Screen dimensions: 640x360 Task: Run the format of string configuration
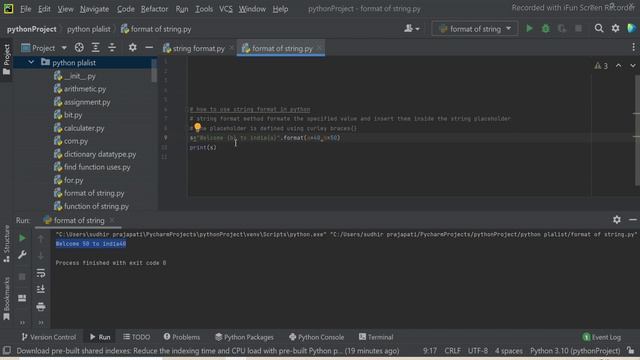(x=529, y=29)
